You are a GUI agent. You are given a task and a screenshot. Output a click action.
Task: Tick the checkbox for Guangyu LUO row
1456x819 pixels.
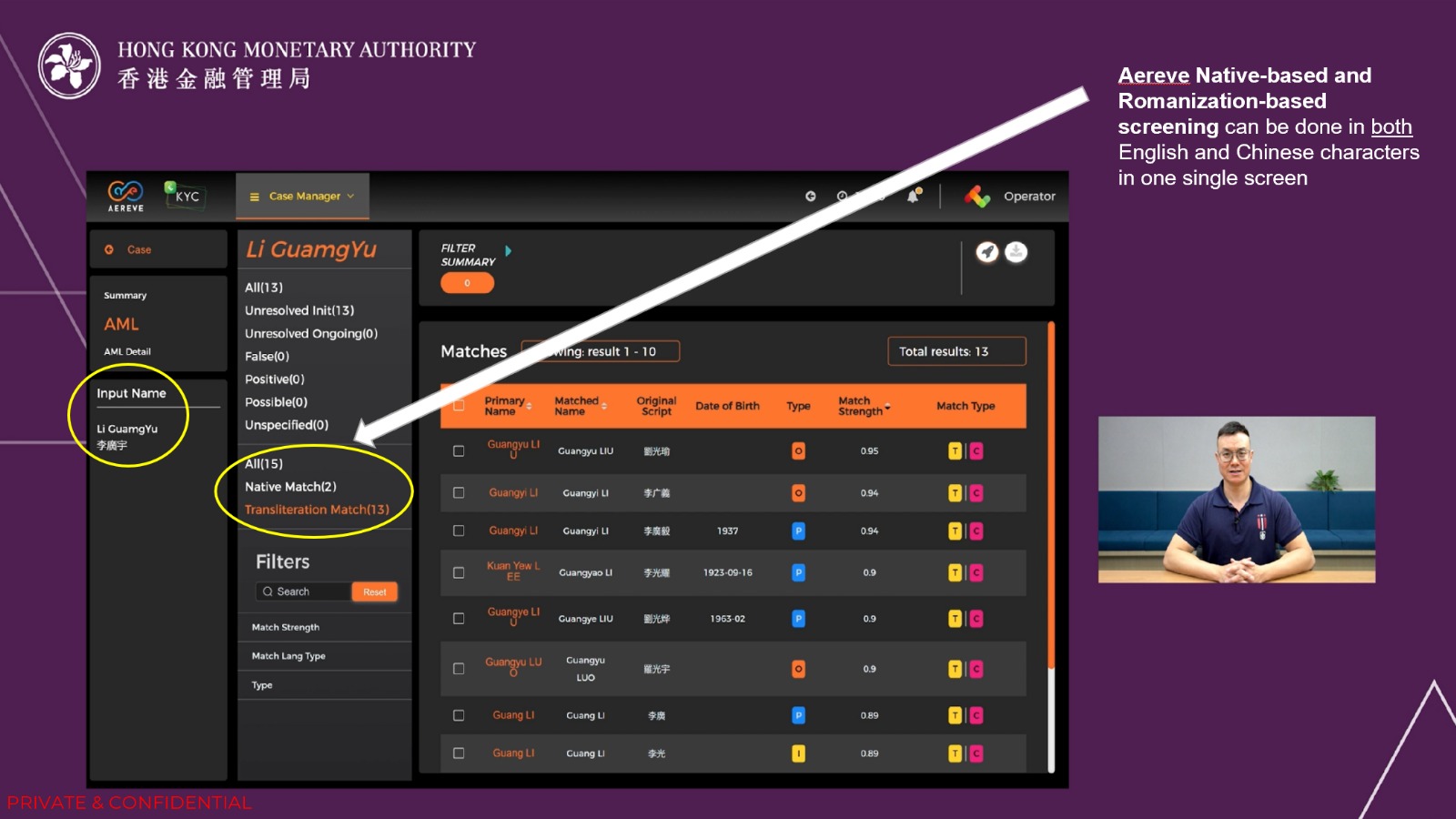[459, 669]
